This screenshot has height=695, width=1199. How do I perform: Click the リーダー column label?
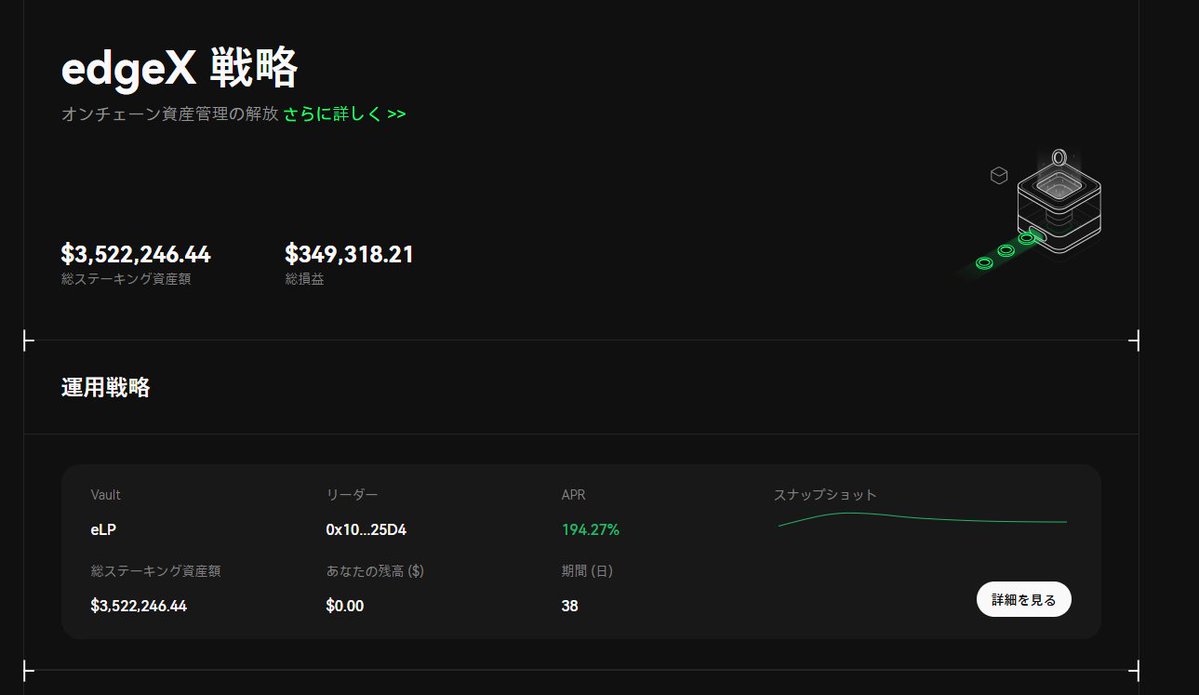352,495
